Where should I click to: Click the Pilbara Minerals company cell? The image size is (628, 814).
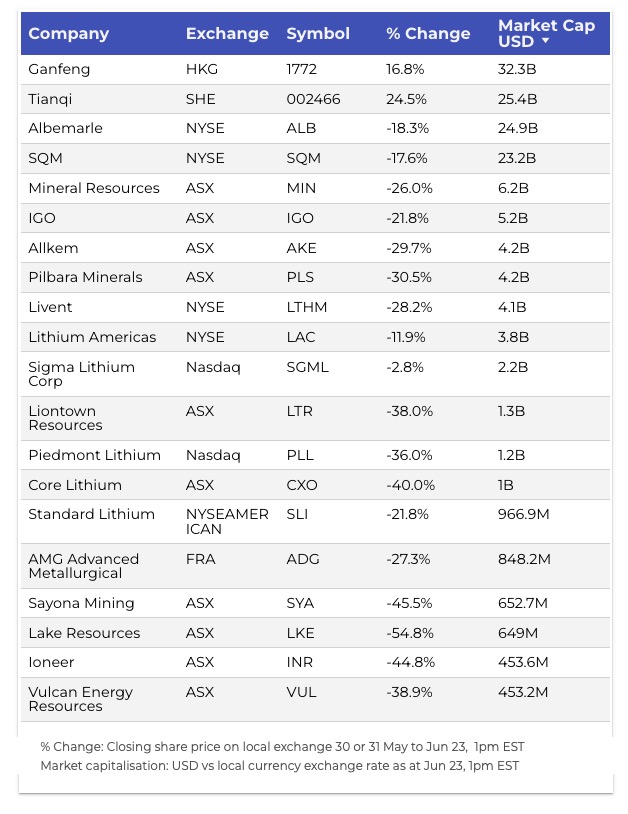tap(86, 277)
